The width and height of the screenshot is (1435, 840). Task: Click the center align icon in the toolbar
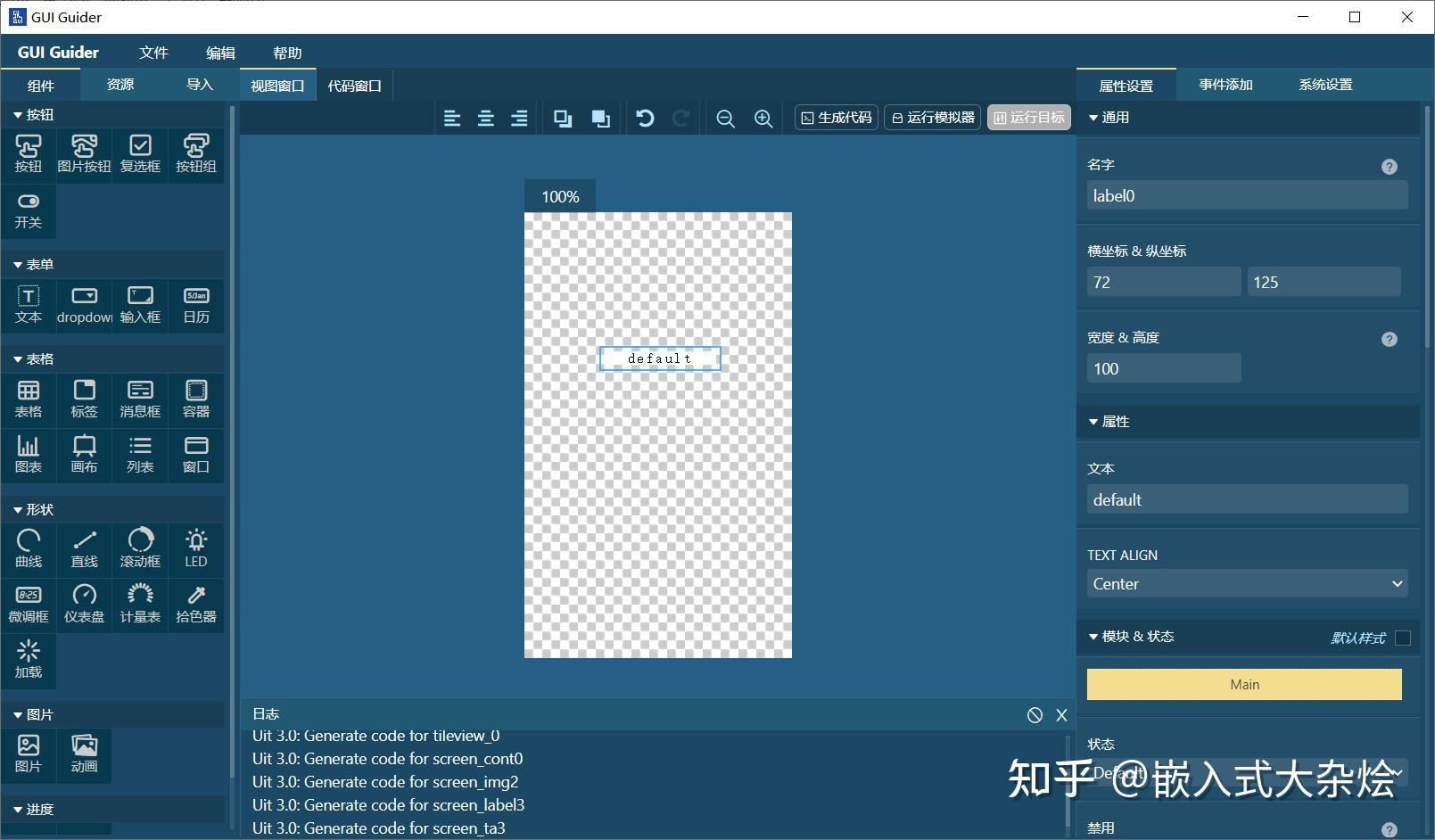pyautogui.click(x=486, y=117)
